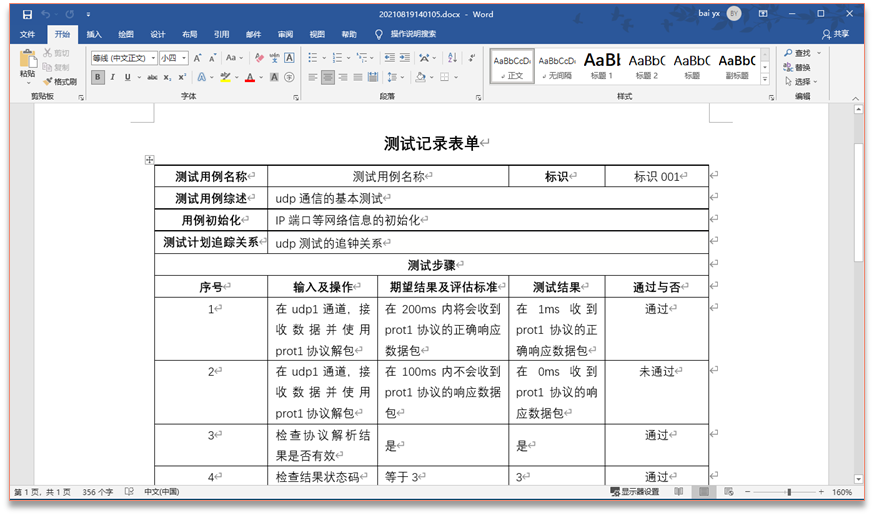
Task: Toggle Underline formatting
Action: 128,77
